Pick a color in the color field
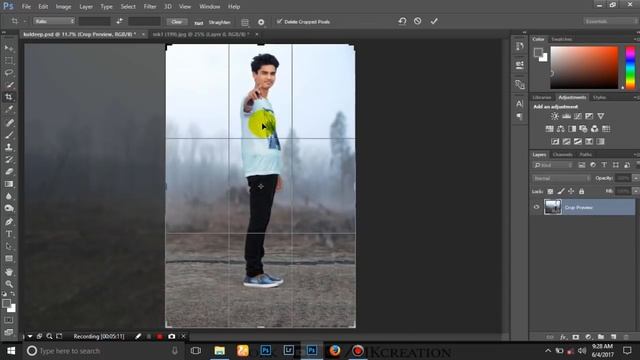Viewport: 640px width, 360px height. click(584, 67)
